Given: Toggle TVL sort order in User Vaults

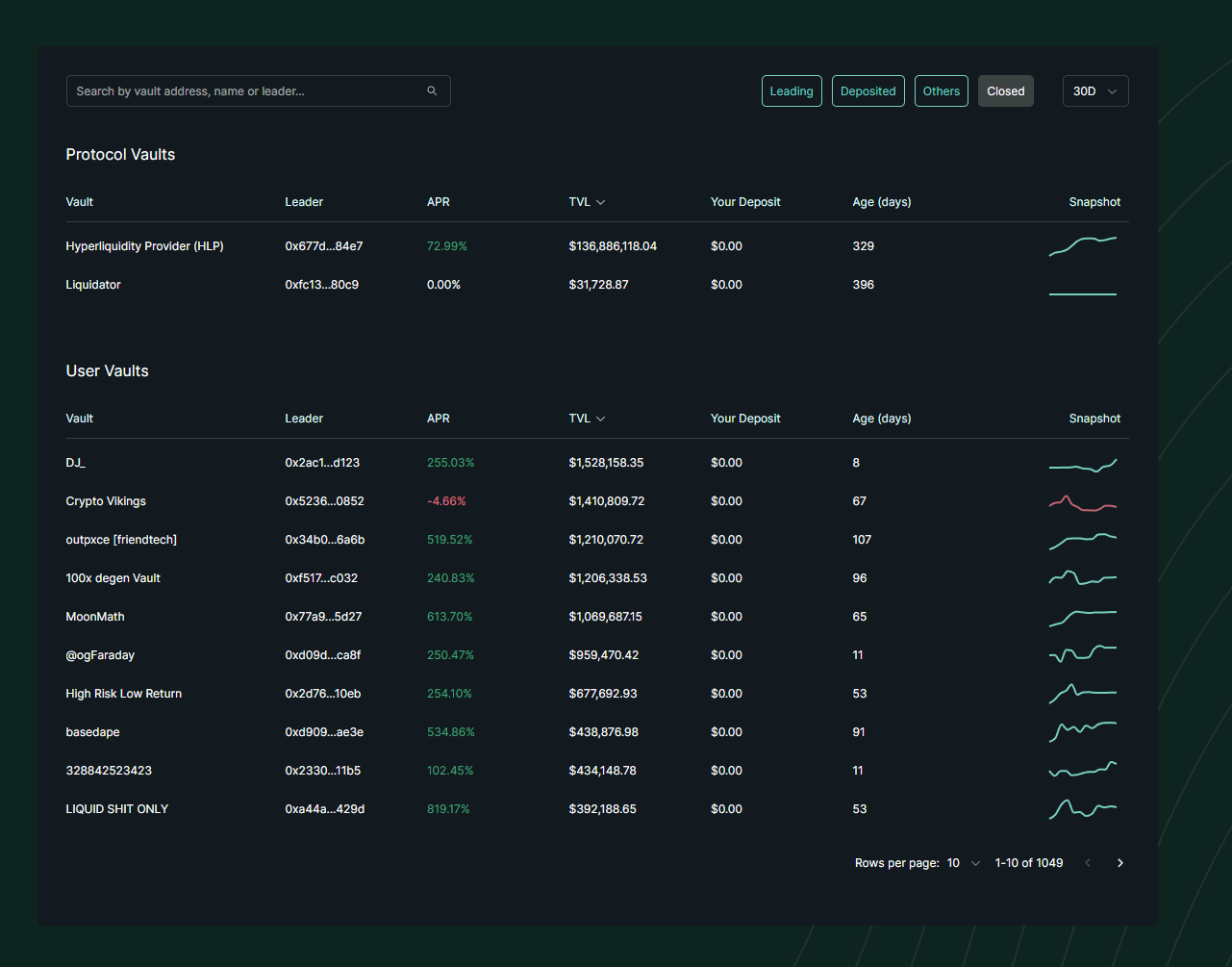Looking at the screenshot, I should pos(587,418).
